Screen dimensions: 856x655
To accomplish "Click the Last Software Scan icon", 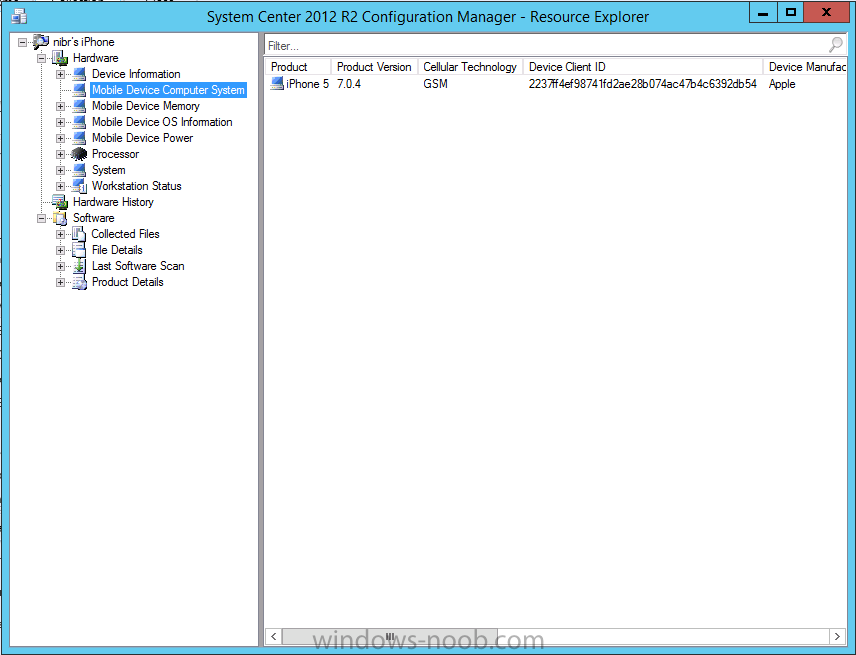I will click(79, 266).
